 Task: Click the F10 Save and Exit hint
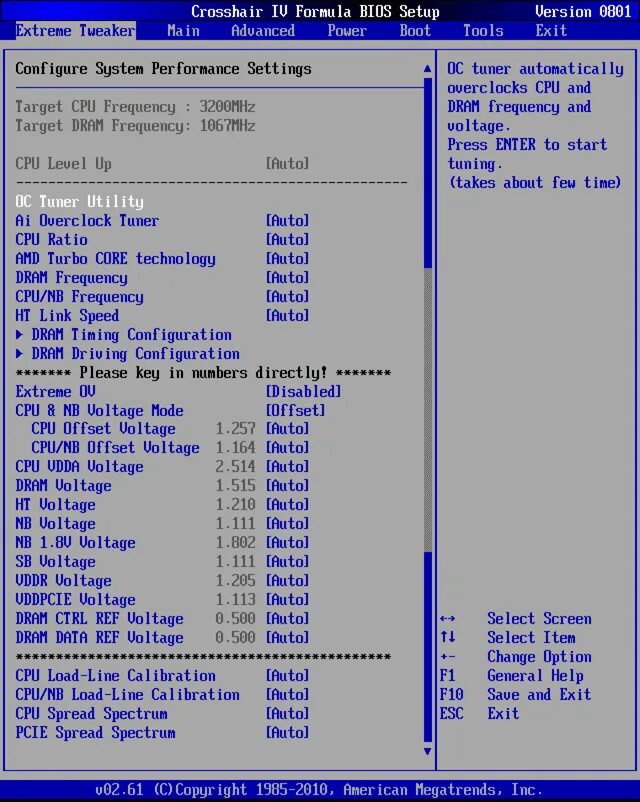pos(515,694)
